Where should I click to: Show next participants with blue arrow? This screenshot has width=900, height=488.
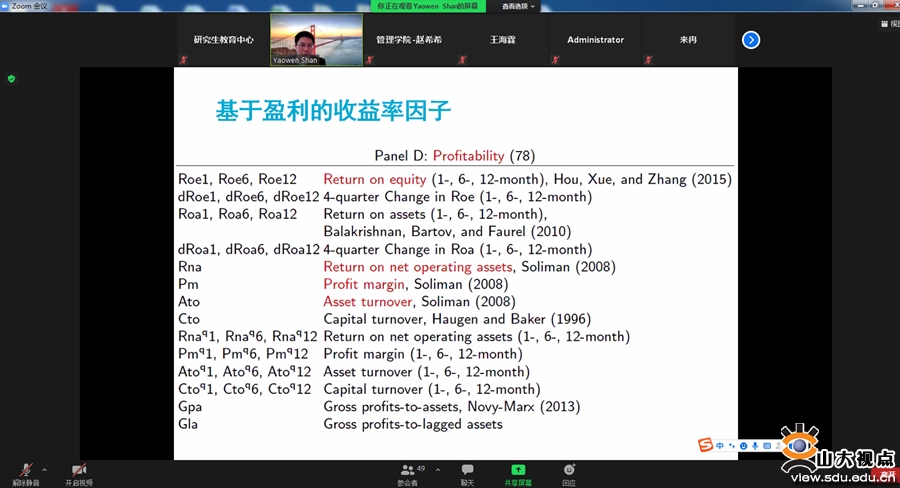click(751, 40)
